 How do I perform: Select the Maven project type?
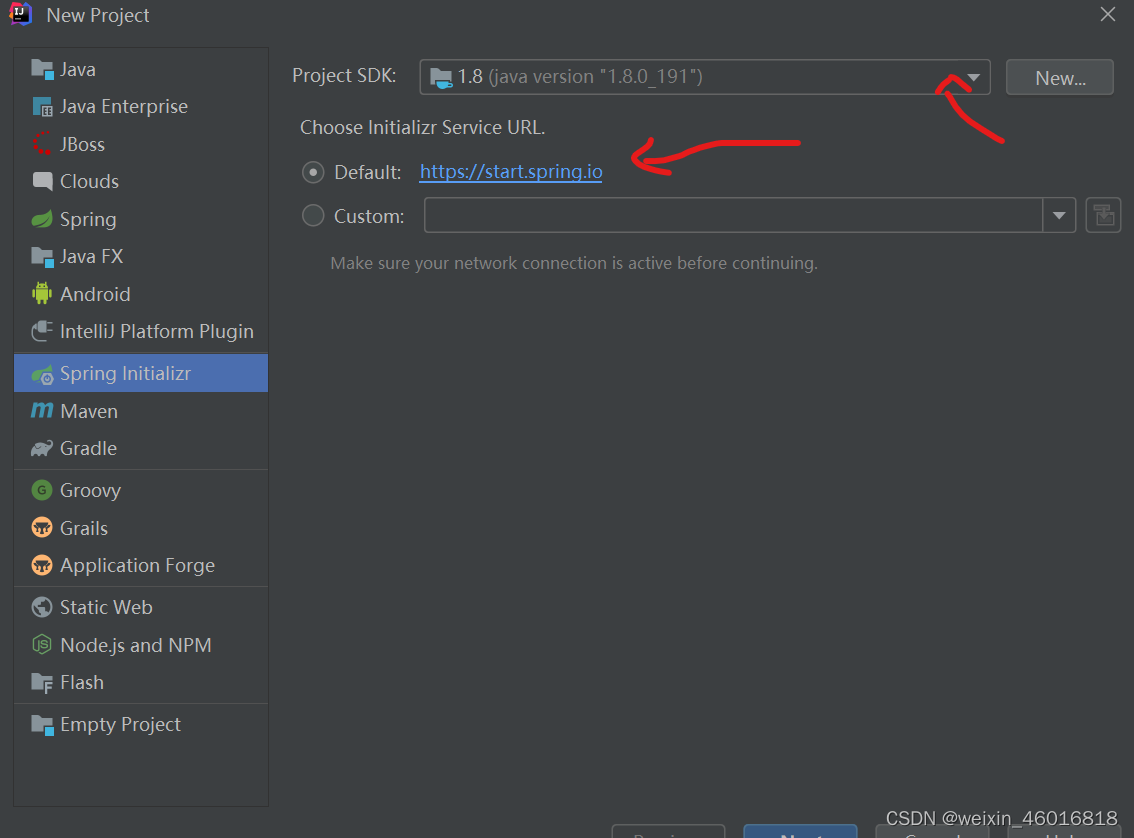pyautogui.click(x=141, y=411)
